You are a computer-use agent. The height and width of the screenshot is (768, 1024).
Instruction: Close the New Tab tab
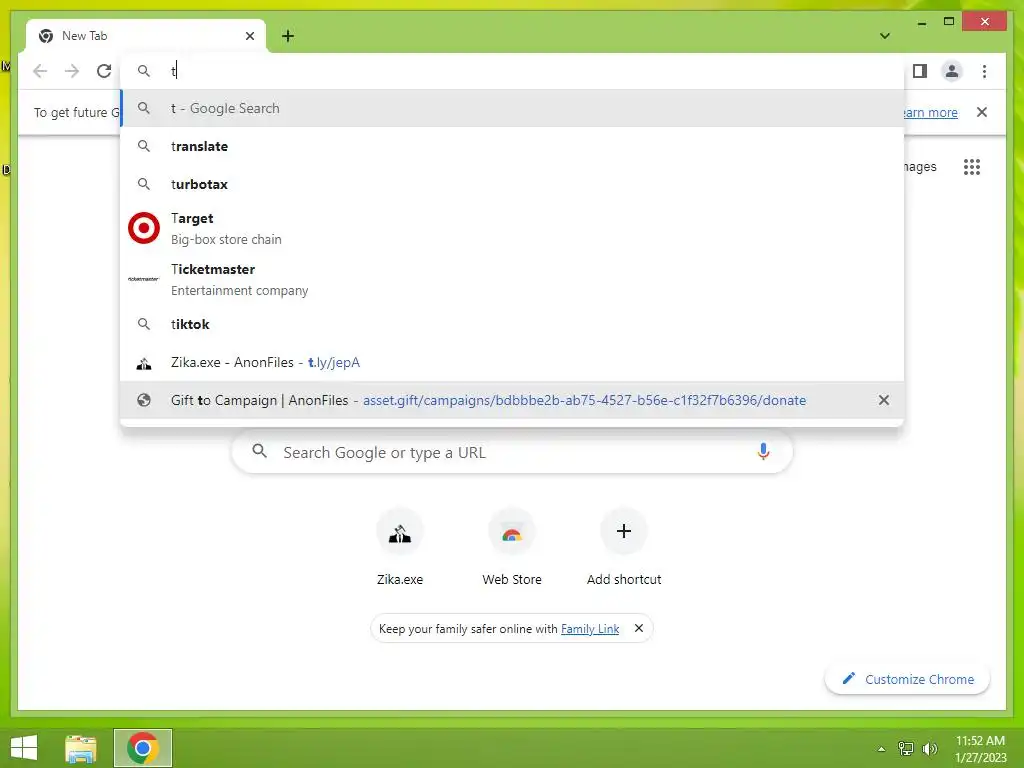click(x=249, y=36)
